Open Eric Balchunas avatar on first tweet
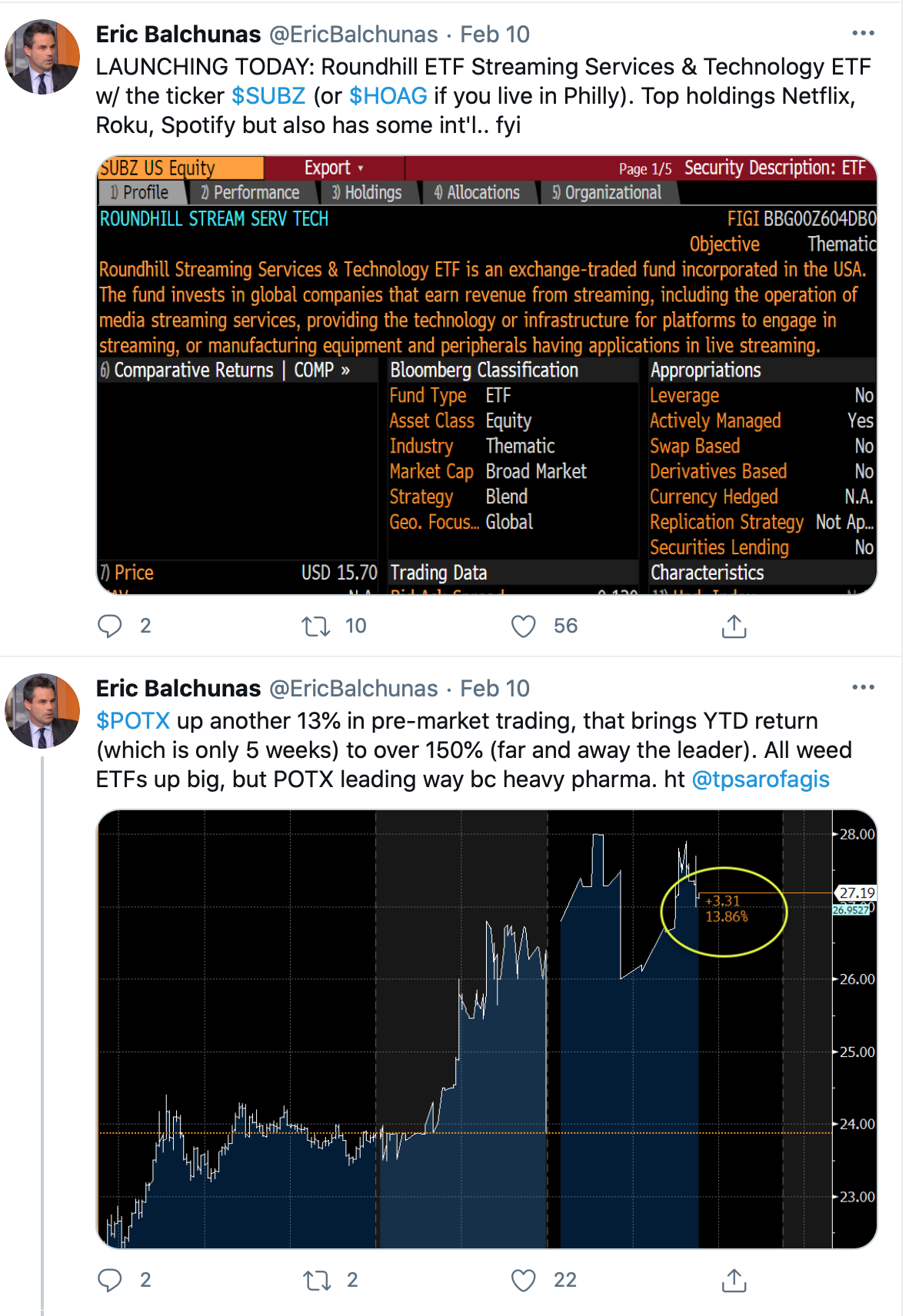The width and height of the screenshot is (909, 1316). [x=42, y=58]
